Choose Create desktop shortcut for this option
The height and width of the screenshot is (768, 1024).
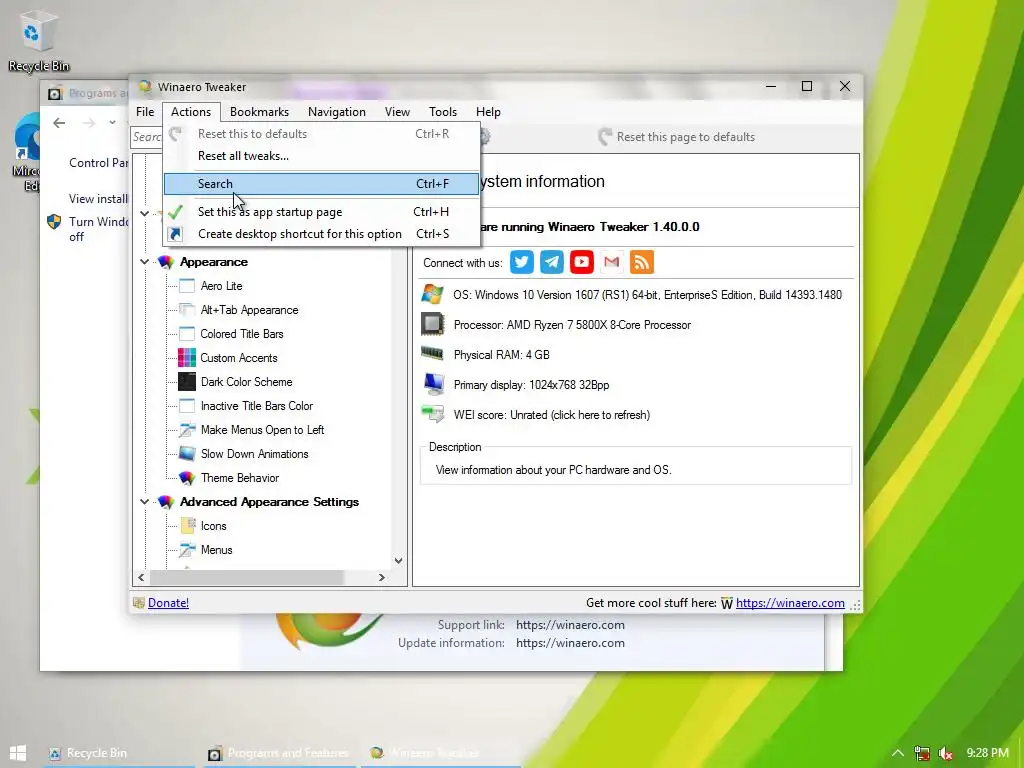321,234
